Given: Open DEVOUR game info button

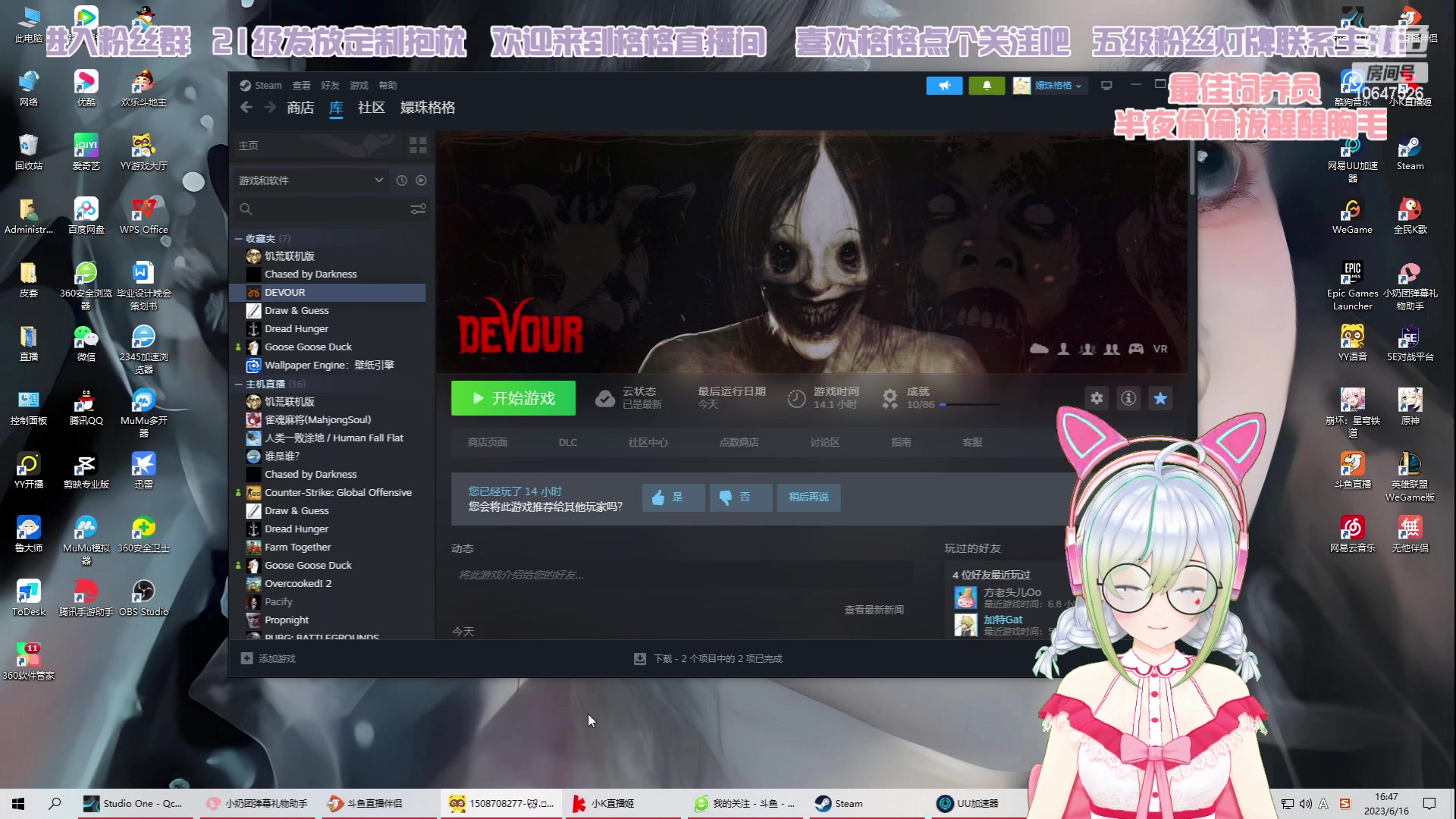Looking at the screenshot, I should click(x=1128, y=398).
